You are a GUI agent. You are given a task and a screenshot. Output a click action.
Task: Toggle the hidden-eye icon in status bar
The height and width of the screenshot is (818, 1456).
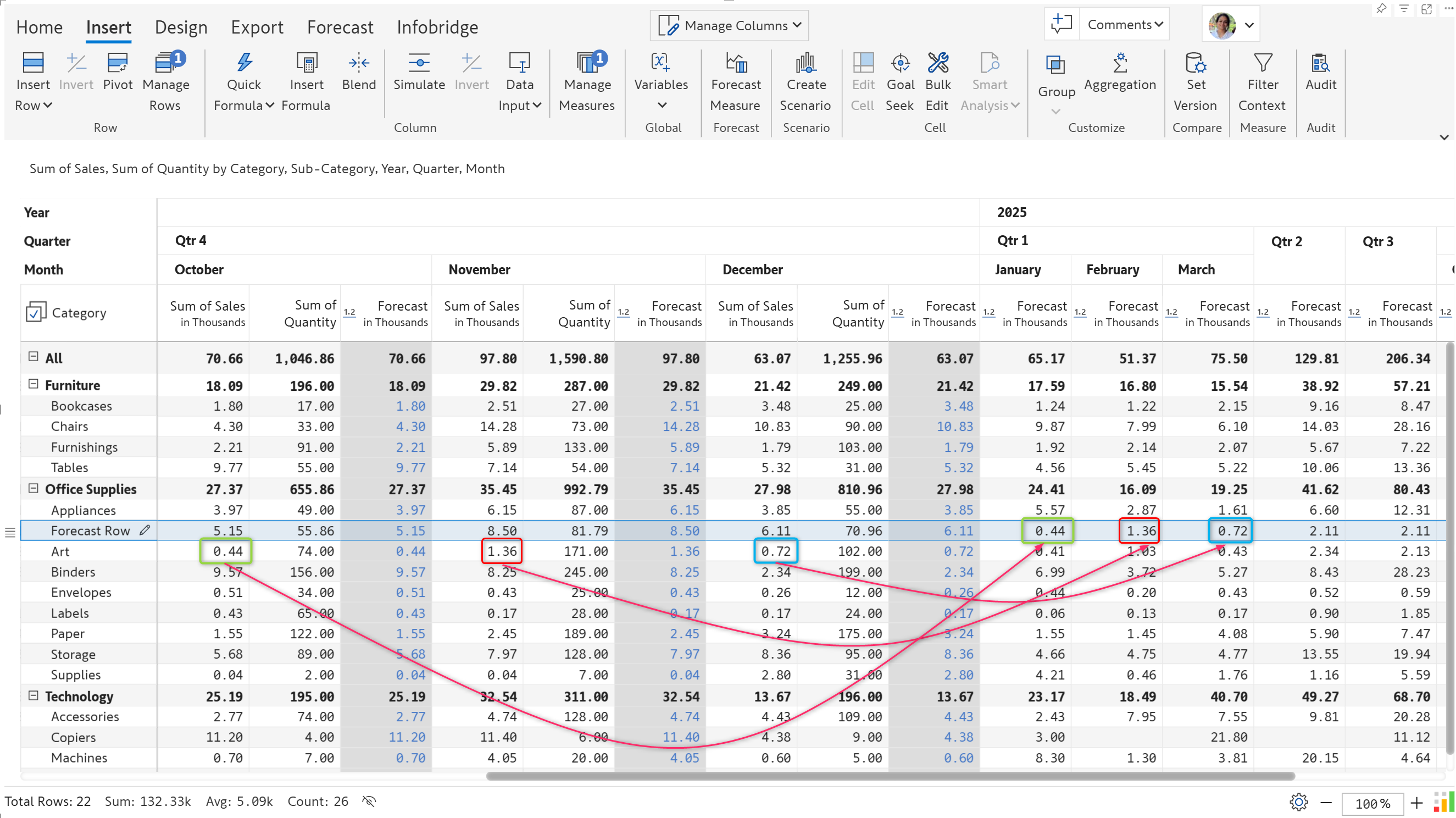(369, 801)
